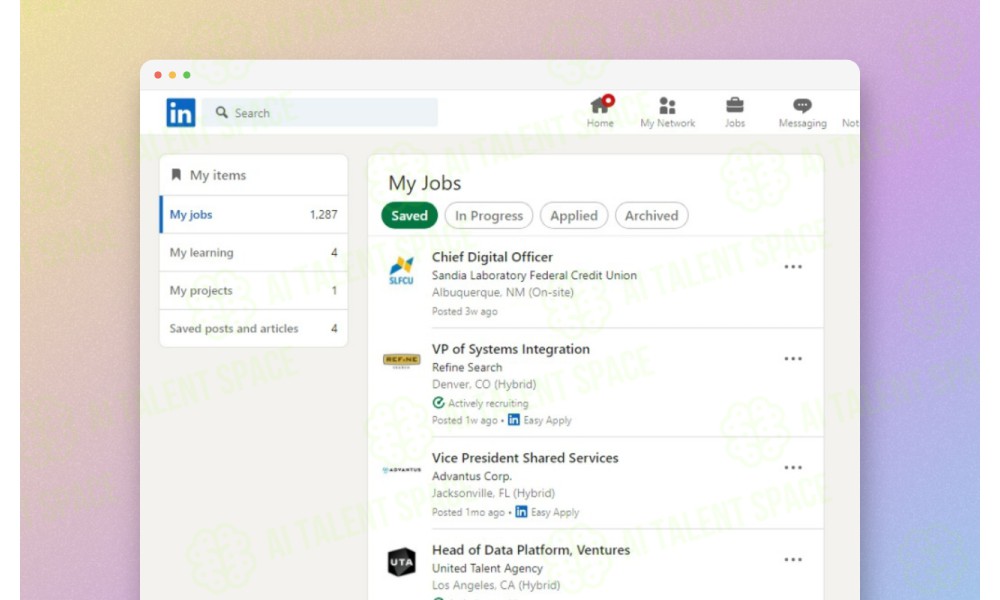This screenshot has width=1000, height=600.
Task: Click the Advantus Corp. company name
Action: 471,476
